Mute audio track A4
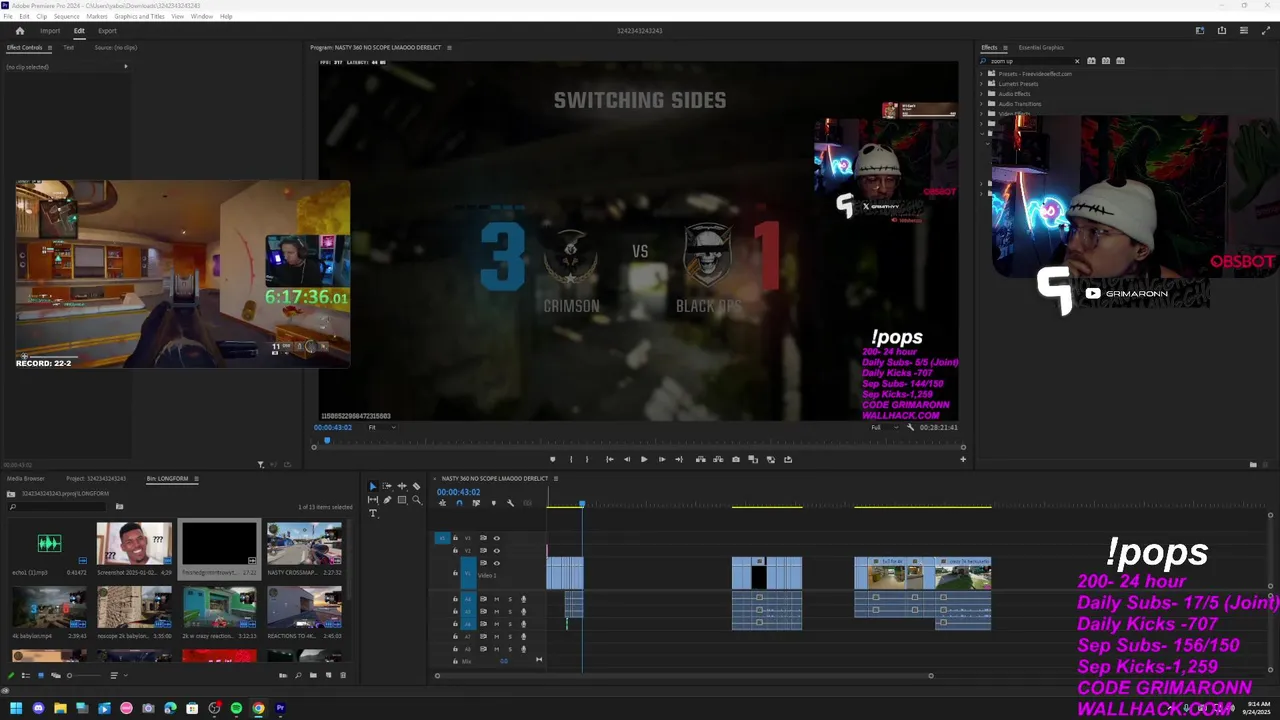The image size is (1280, 720). [x=497, y=599]
